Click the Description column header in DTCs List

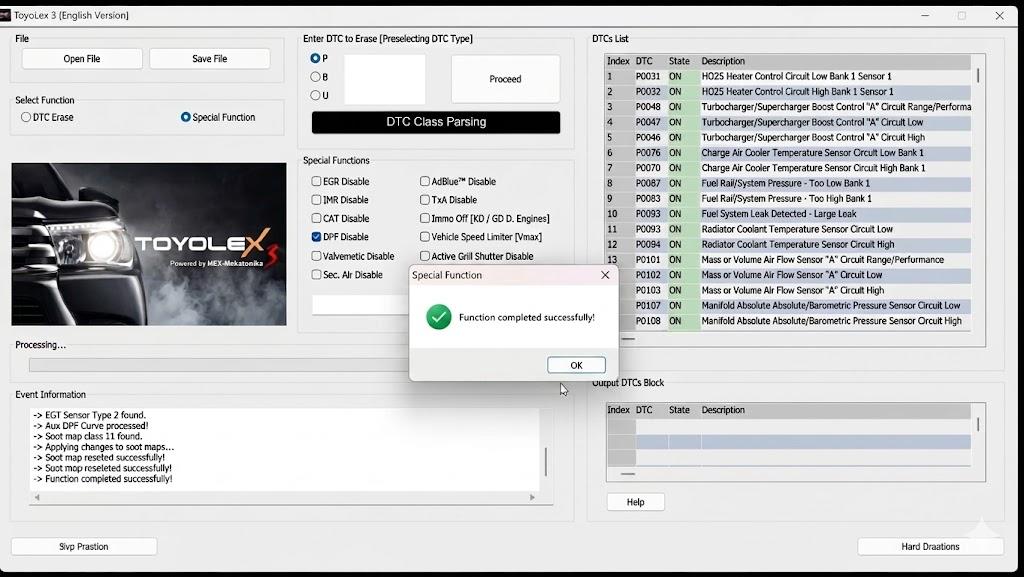[x=723, y=61]
